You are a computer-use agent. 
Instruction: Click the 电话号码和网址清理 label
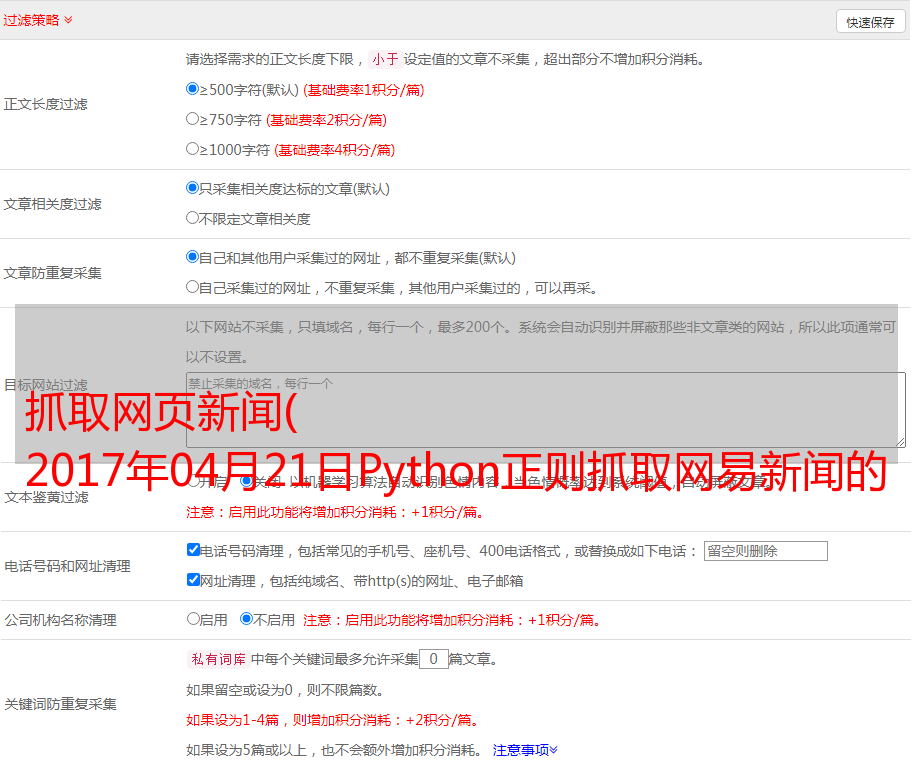[x=67, y=566]
